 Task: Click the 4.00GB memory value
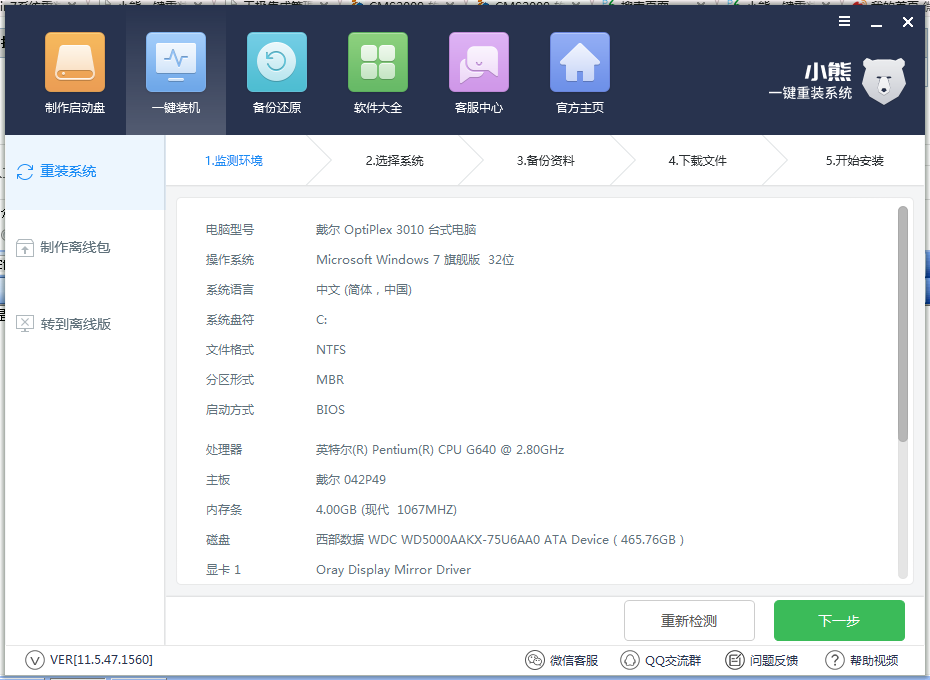point(386,510)
